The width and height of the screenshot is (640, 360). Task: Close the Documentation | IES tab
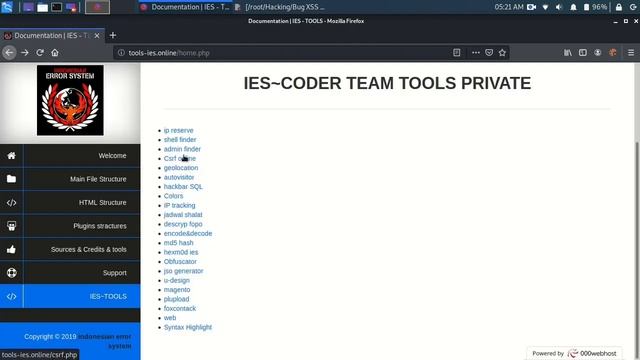[x=97, y=36]
